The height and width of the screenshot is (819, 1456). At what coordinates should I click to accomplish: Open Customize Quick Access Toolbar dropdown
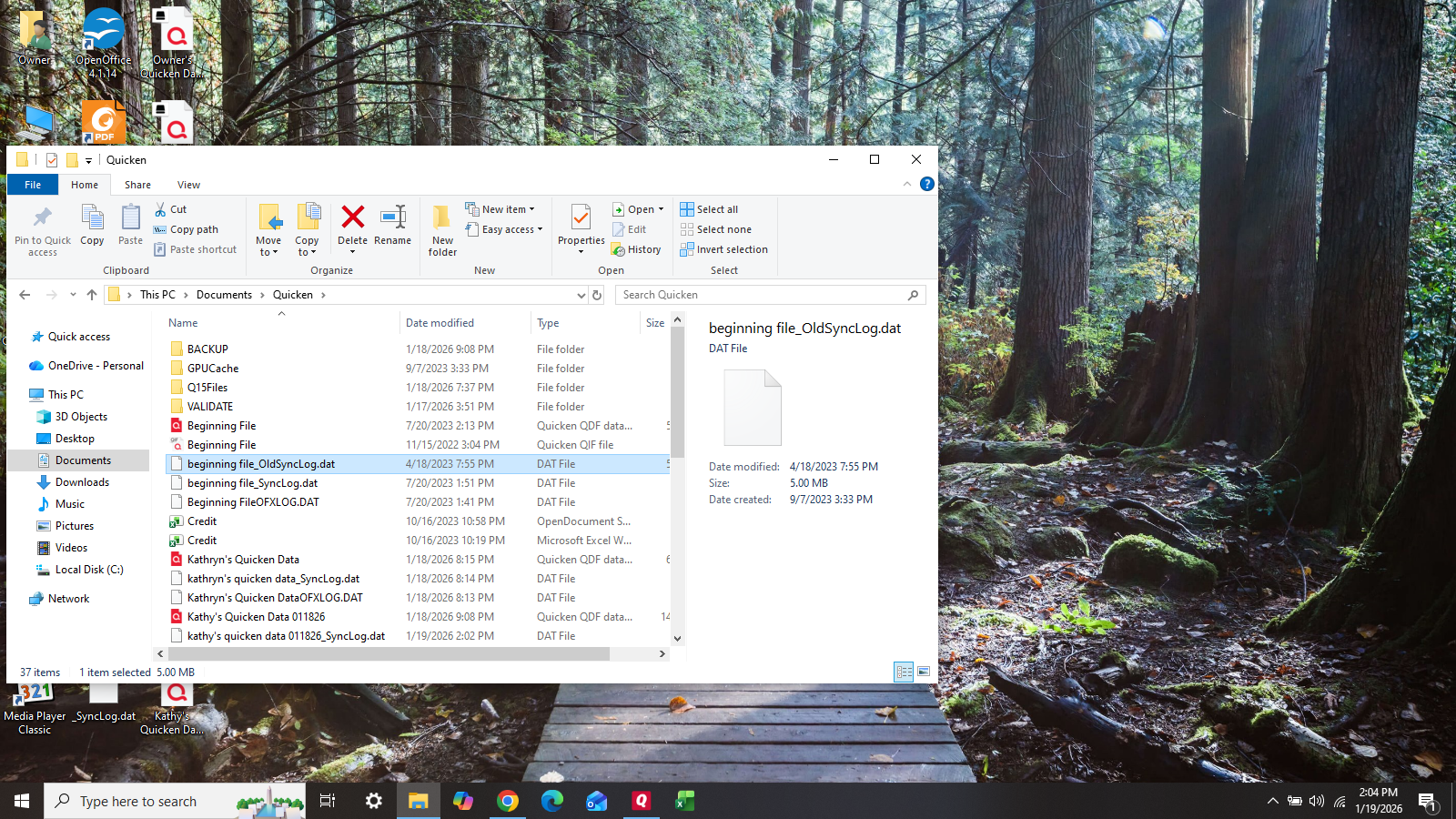88,160
